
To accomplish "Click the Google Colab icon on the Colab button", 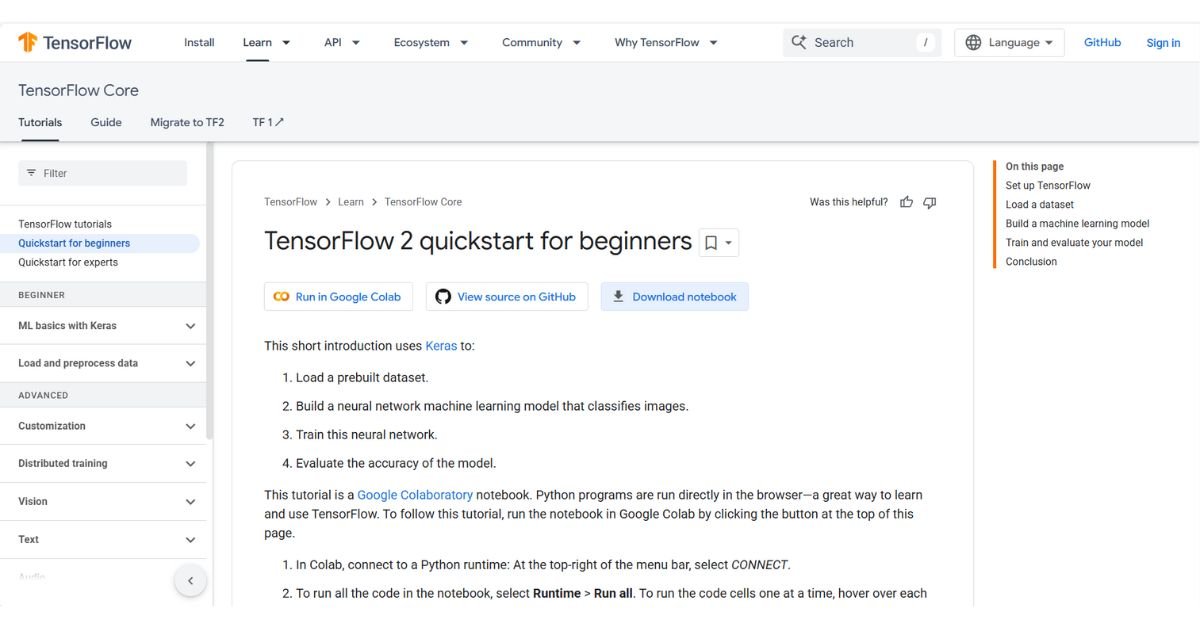I will coord(280,296).
